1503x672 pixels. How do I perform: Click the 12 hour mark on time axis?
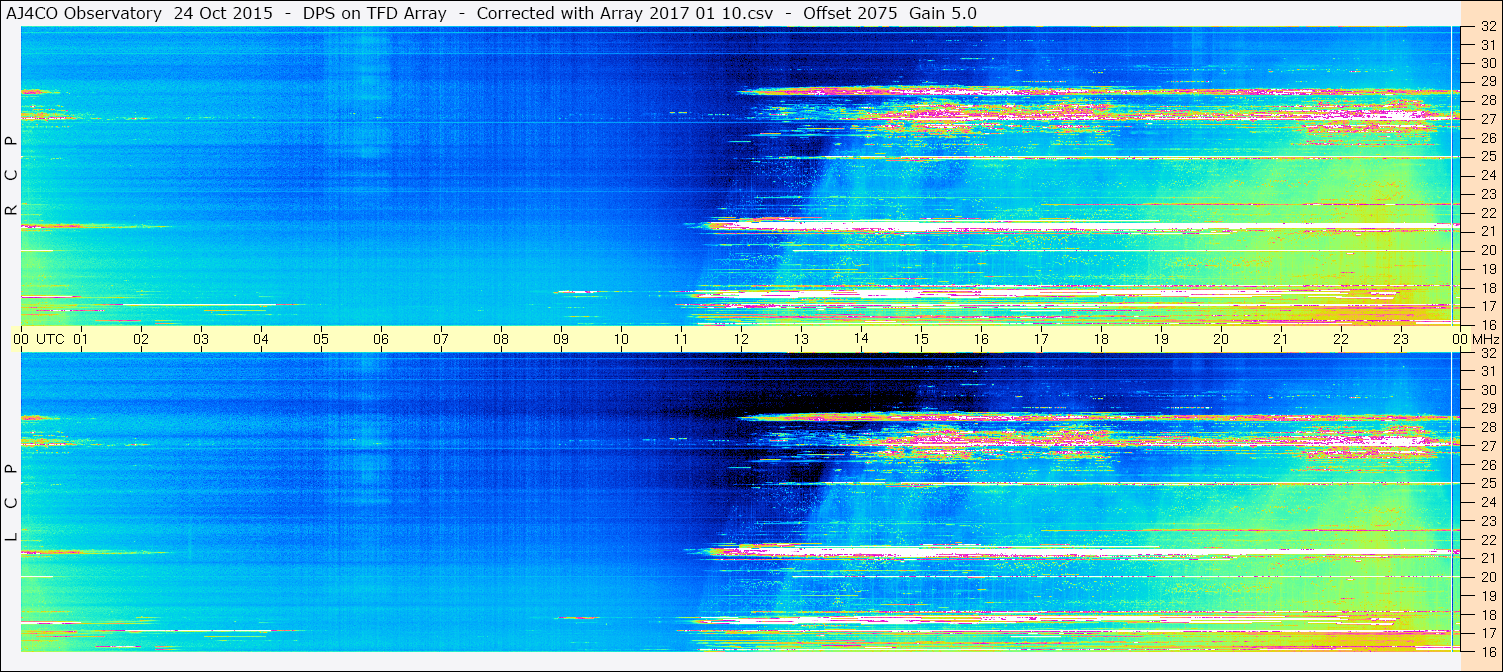coord(741,339)
